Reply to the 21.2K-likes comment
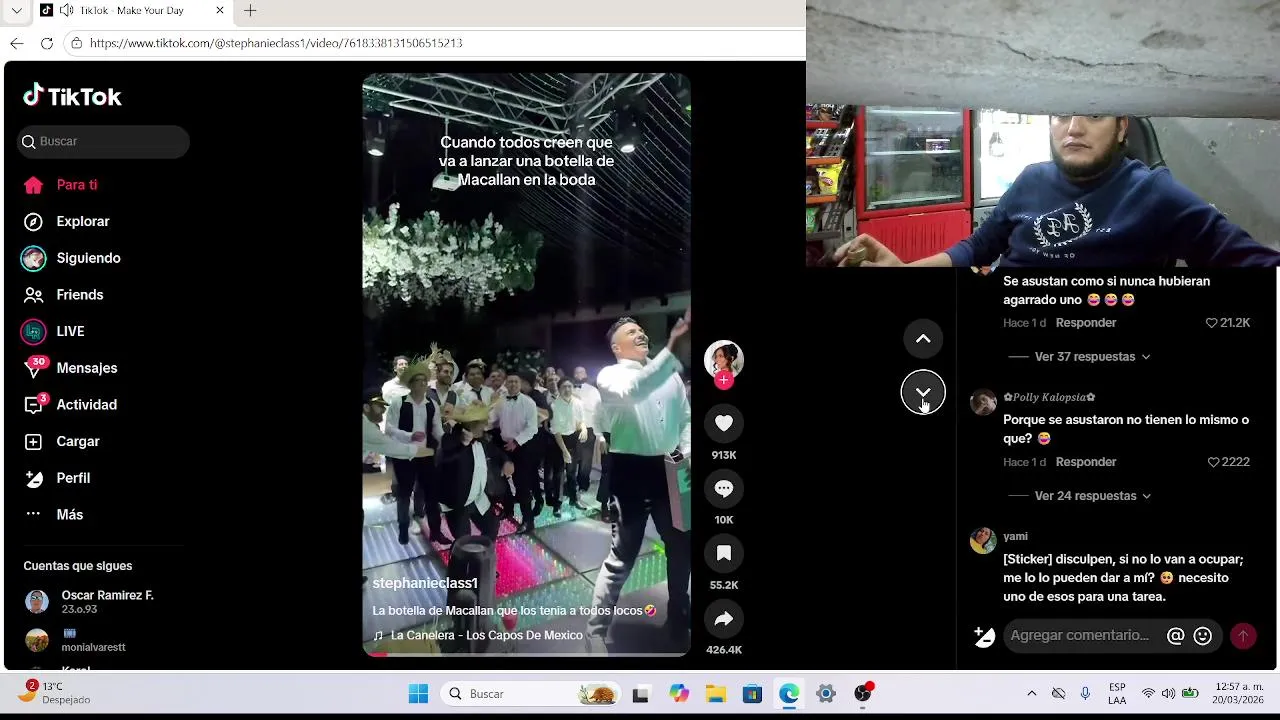This screenshot has height=720, width=1280. [1086, 323]
